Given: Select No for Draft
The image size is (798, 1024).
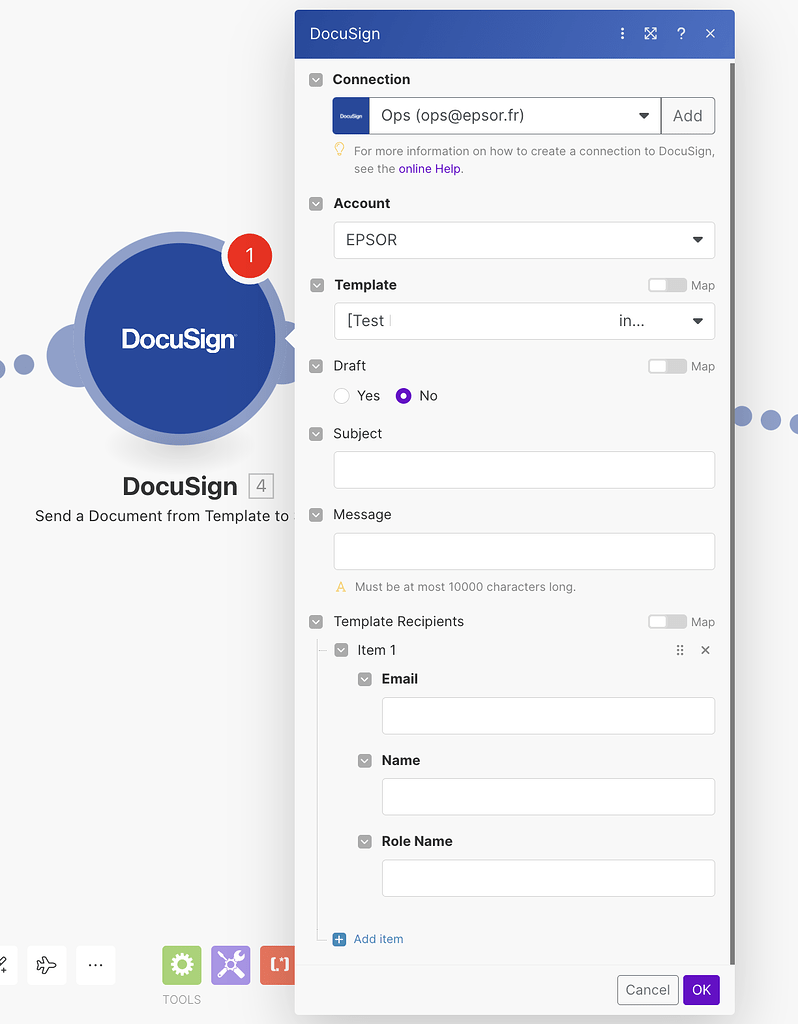Looking at the screenshot, I should (404, 396).
